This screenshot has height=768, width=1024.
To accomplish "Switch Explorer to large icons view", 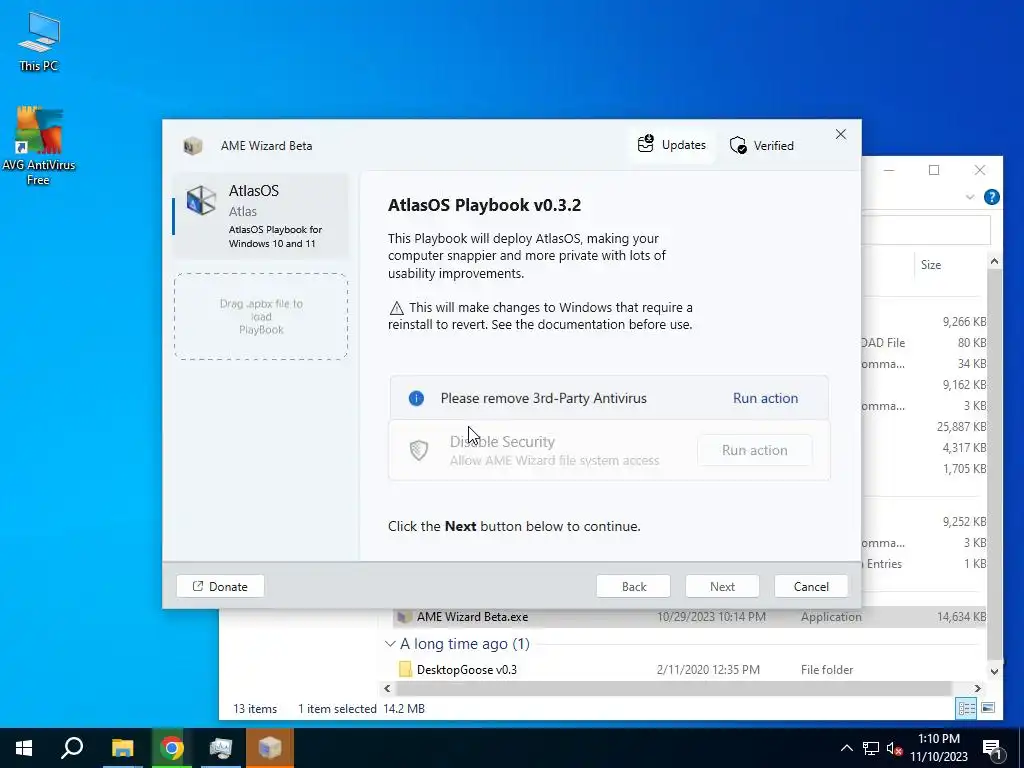I will (988, 708).
